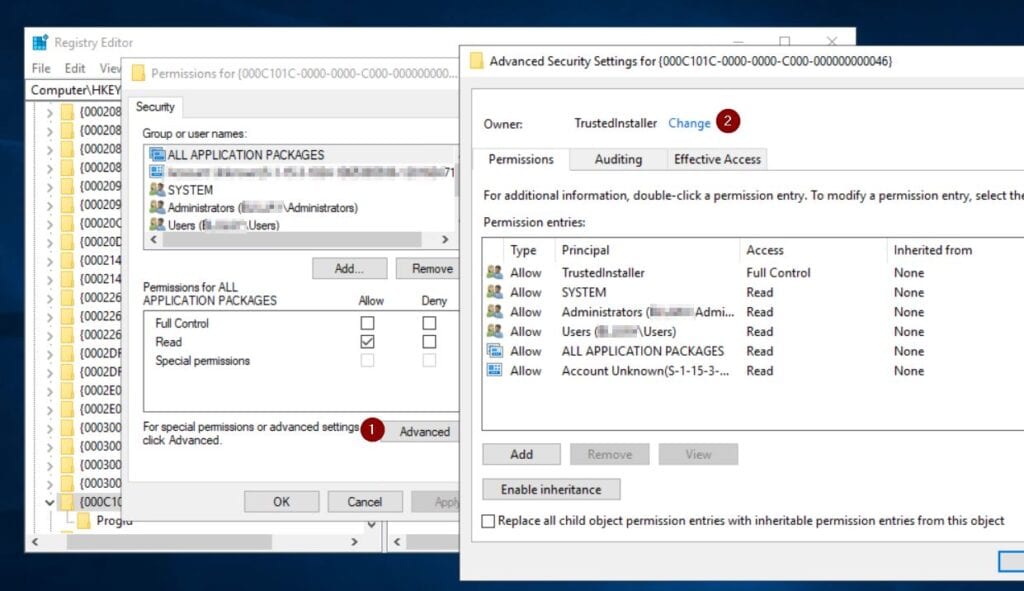Click Registry Editor address bar path field

[75, 90]
